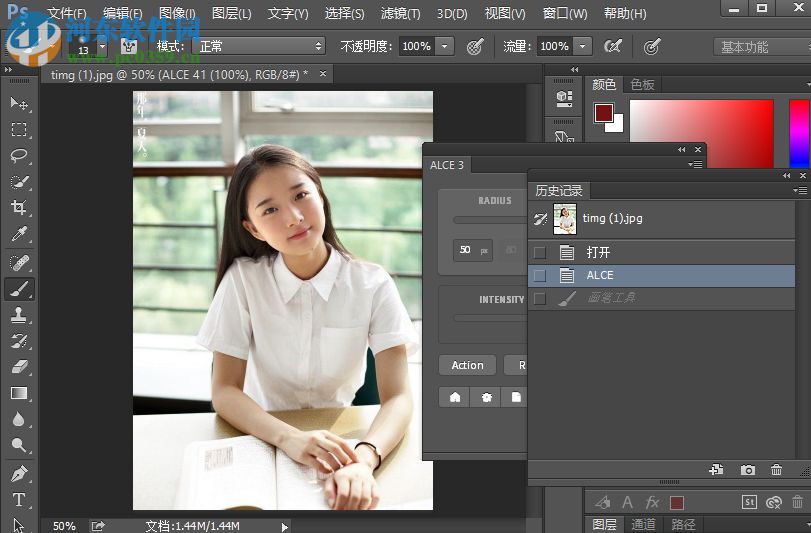
Task: Select the Eraser tool
Action: [19, 367]
